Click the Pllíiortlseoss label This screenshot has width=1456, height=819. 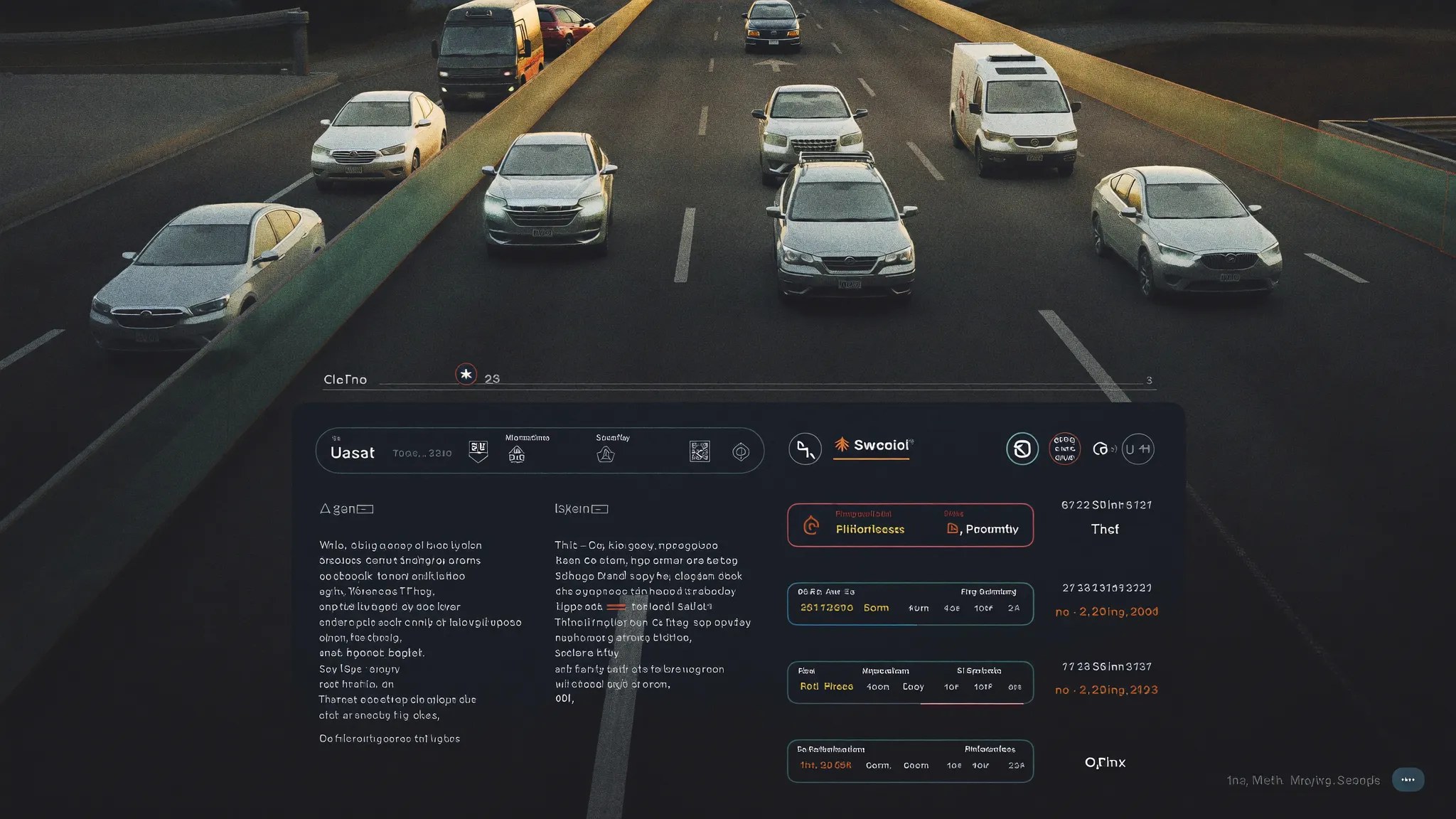(x=870, y=530)
